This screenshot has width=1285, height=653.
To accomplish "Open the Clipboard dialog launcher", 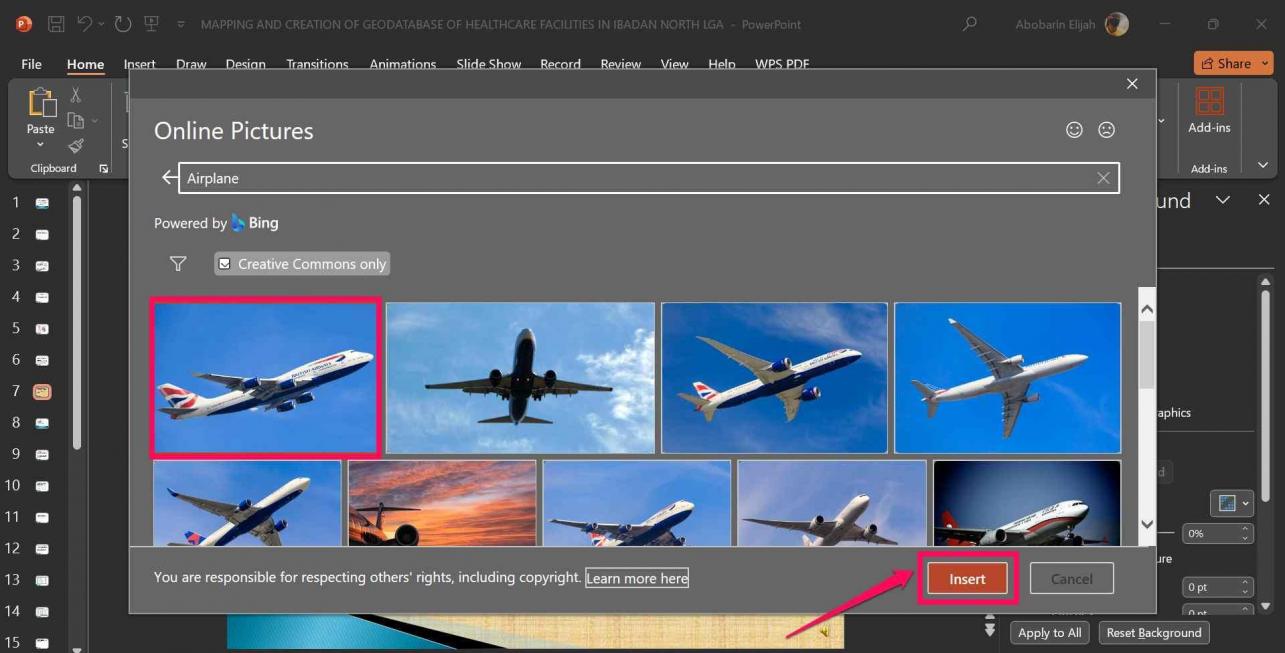I will pyautogui.click(x=103, y=168).
